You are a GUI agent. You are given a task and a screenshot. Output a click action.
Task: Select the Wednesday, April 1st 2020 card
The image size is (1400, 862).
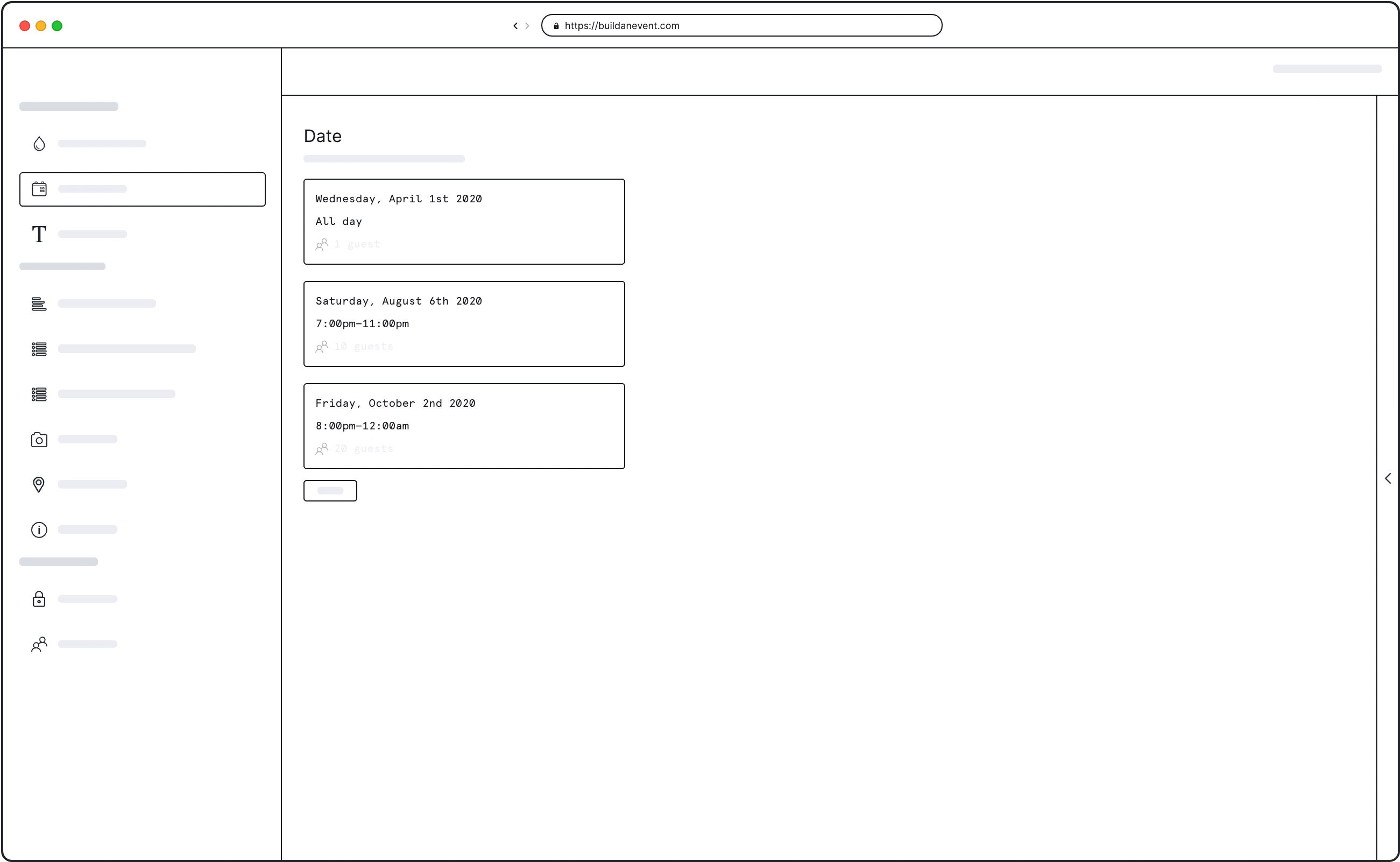click(x=464, y=221)
